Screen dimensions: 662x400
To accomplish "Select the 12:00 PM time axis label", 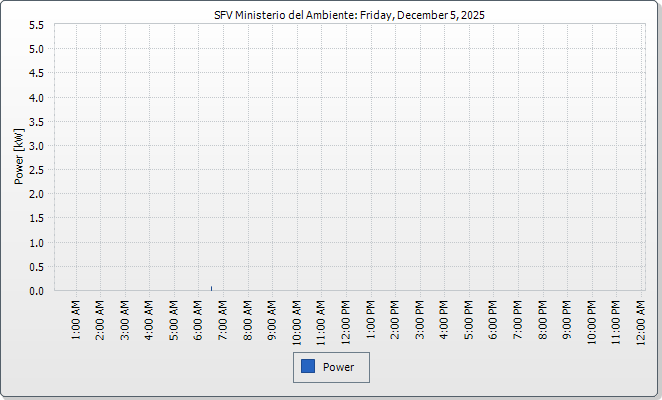I will (x=346, y=320).
